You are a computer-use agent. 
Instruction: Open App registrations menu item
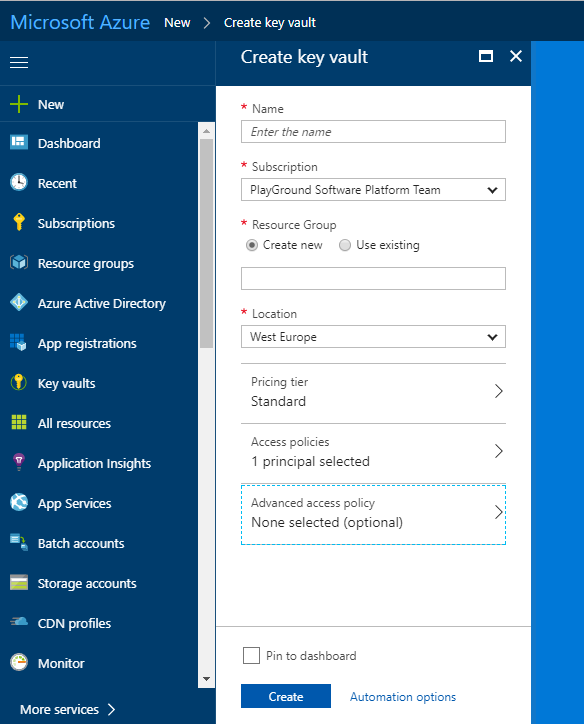pyautogui.click(x=87, y=344)
